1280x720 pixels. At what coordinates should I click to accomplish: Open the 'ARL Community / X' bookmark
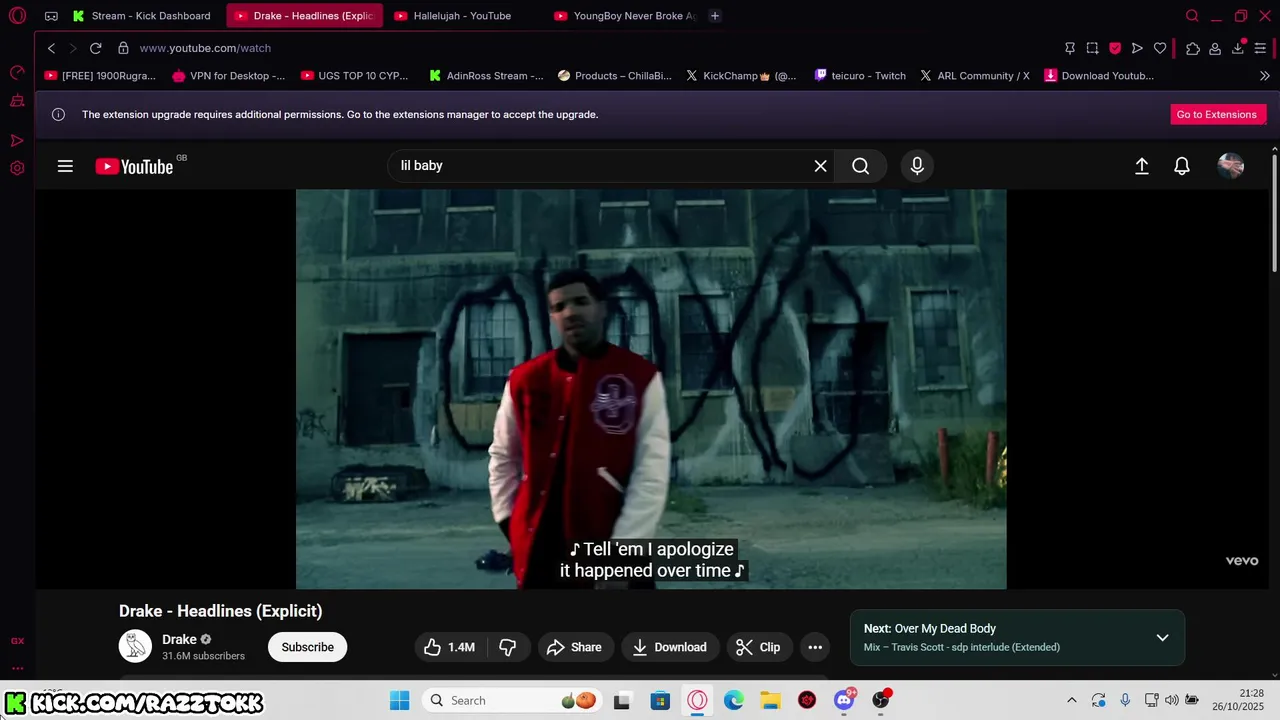974,76
